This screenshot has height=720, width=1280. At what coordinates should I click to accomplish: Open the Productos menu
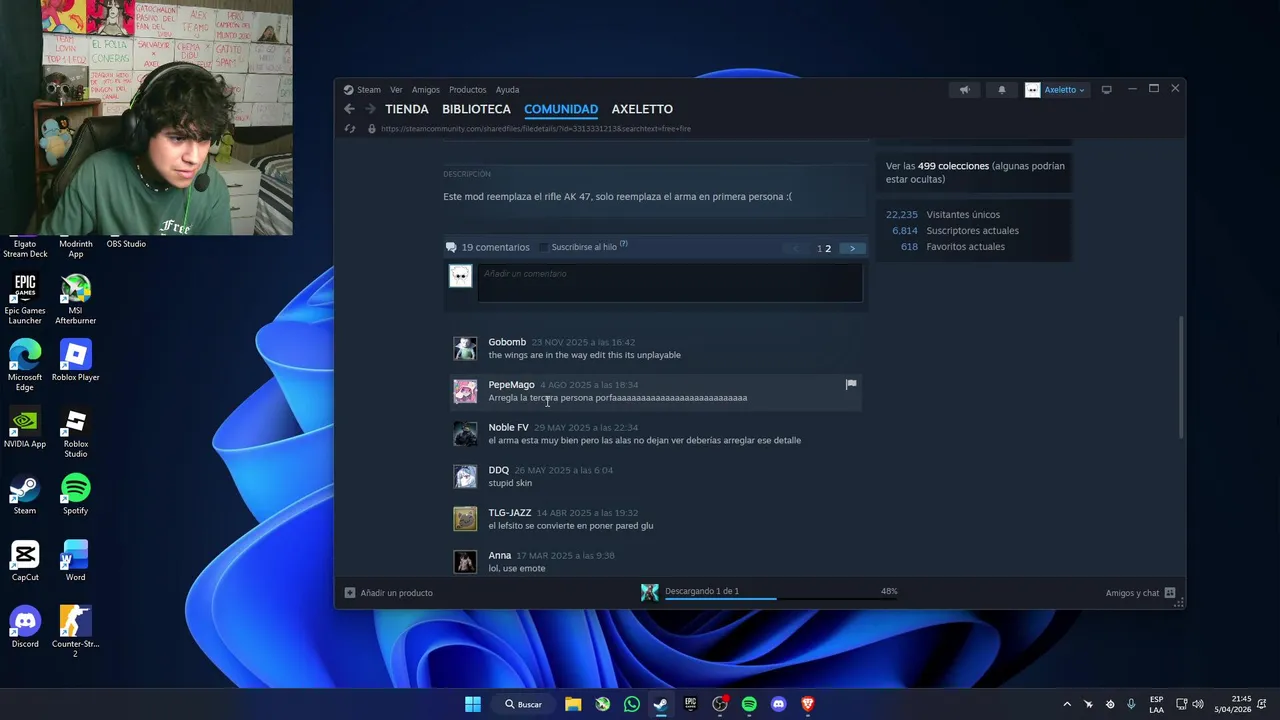[467, 90]
